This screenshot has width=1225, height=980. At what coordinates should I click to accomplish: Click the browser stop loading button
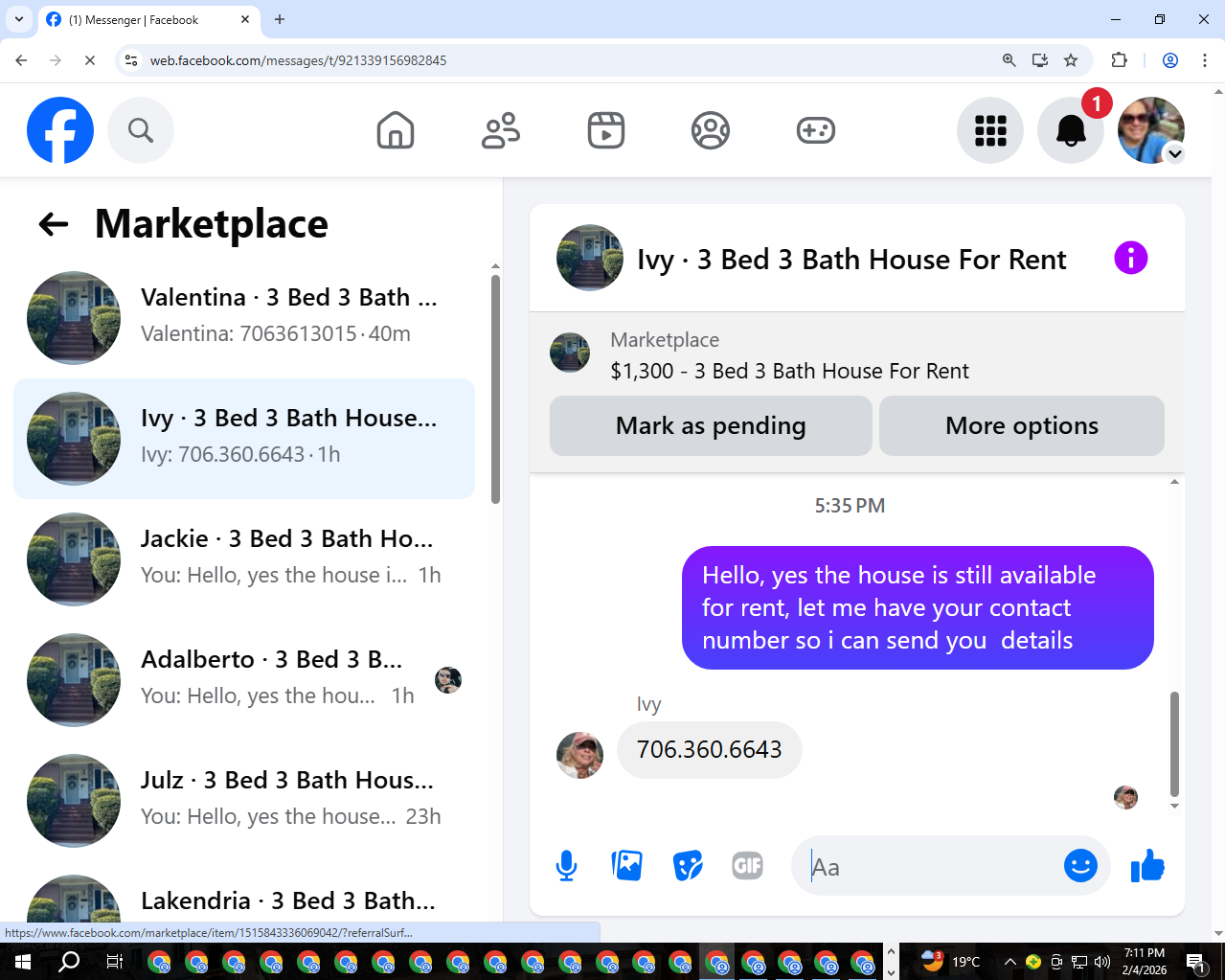(89, 60)
